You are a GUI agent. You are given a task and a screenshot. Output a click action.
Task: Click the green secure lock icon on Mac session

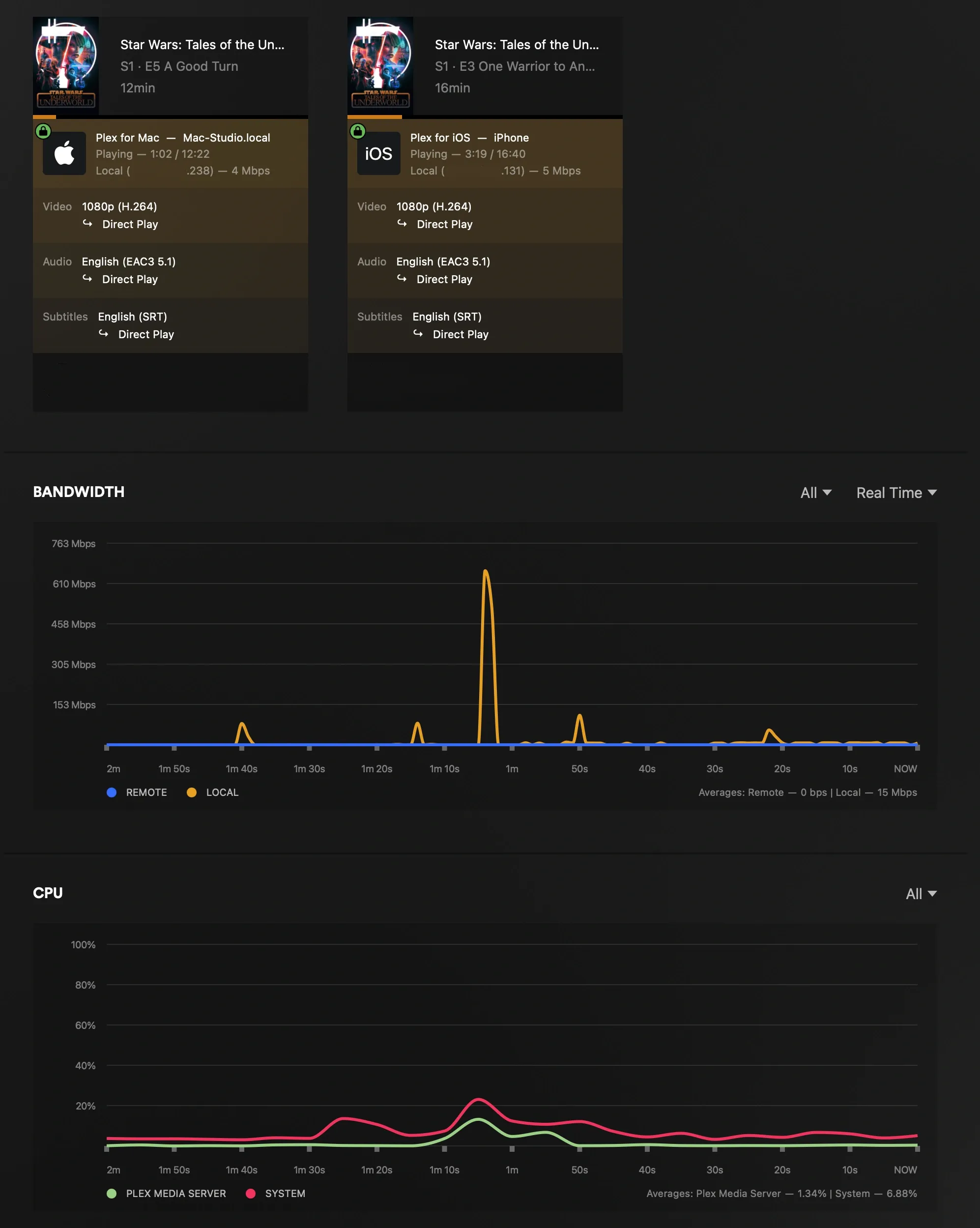(43, 132)
